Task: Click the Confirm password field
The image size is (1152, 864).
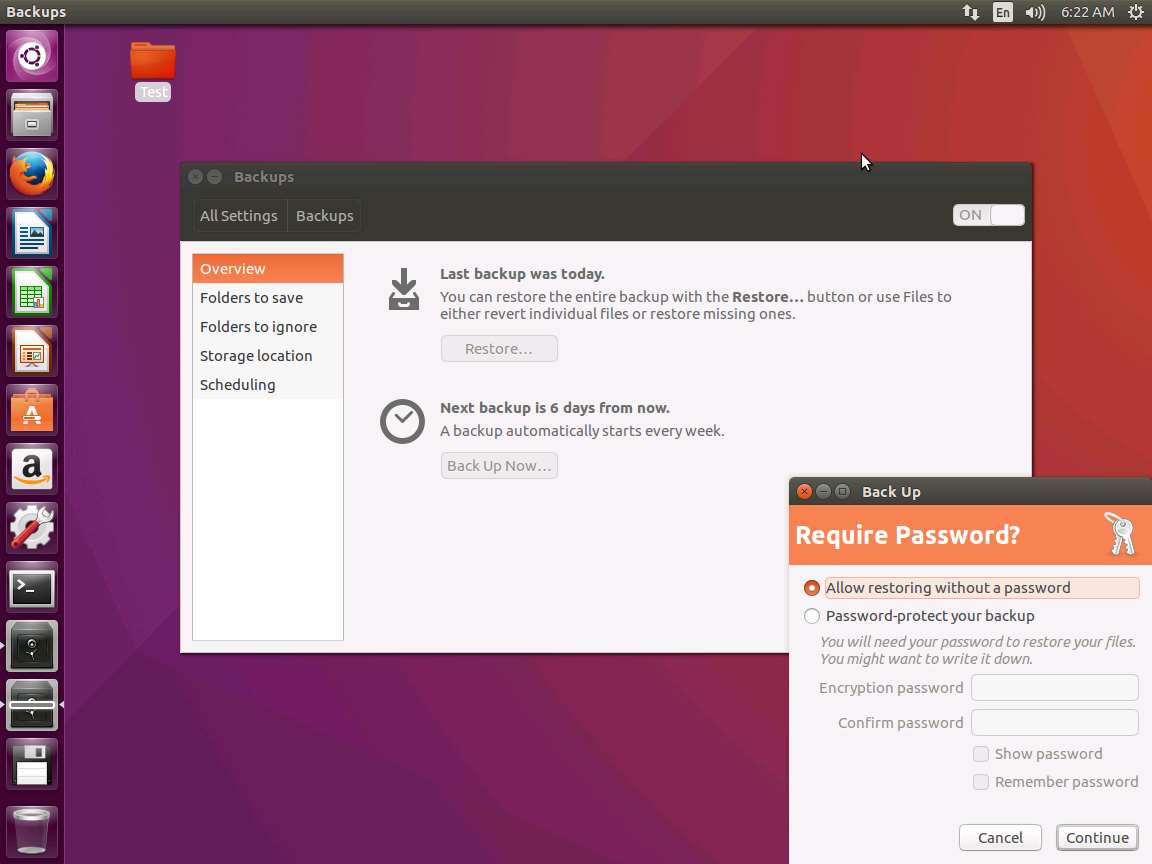Action: [x=1054, y=723]
